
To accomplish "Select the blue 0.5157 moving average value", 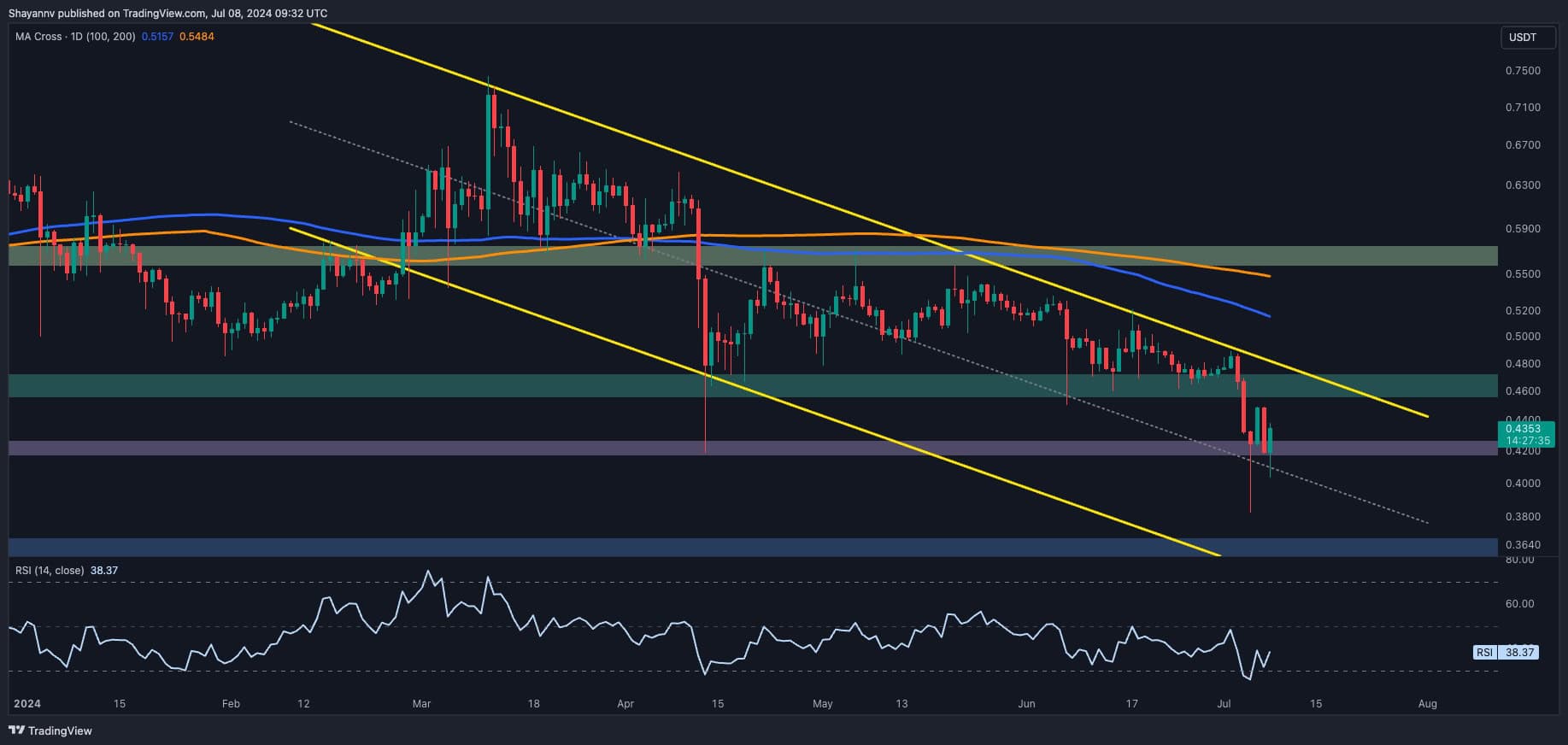I will pos(156,37).
